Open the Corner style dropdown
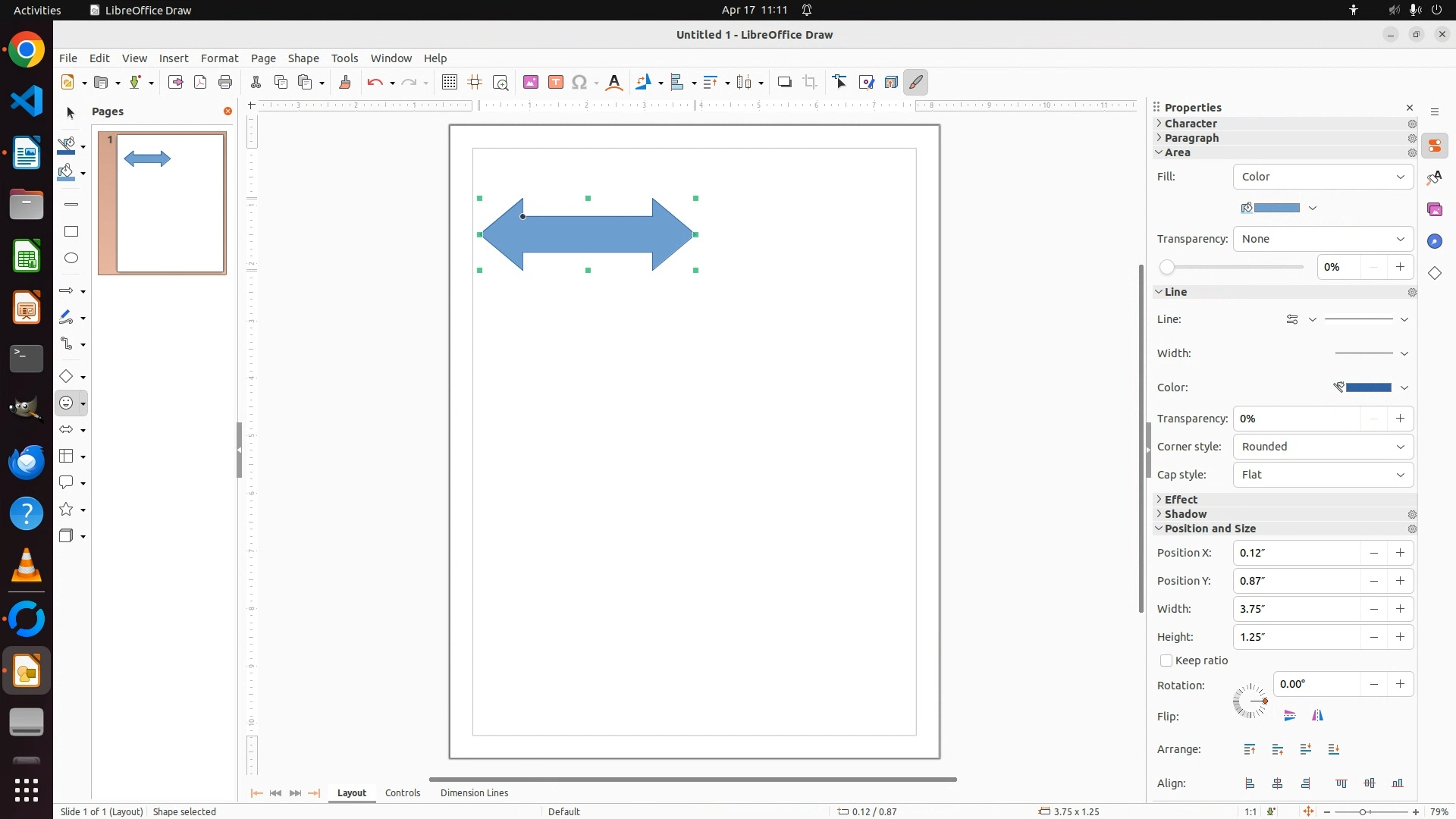1456x819 pixels. 1323,447
